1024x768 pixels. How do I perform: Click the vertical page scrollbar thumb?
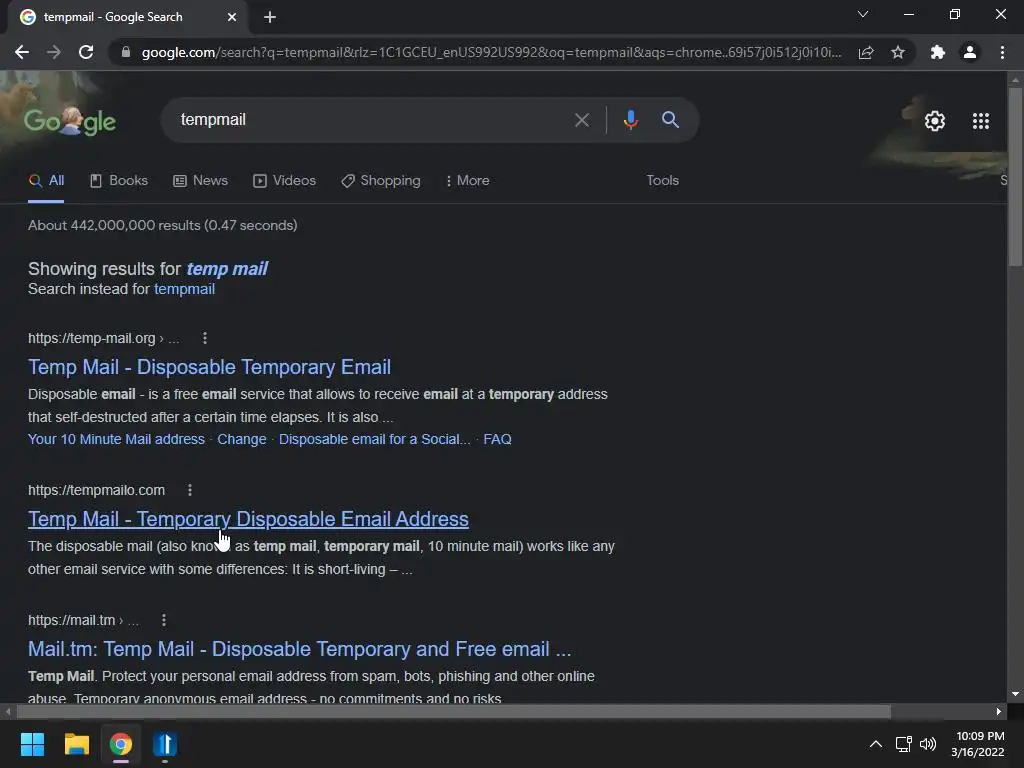click(x=1015, y=176)
